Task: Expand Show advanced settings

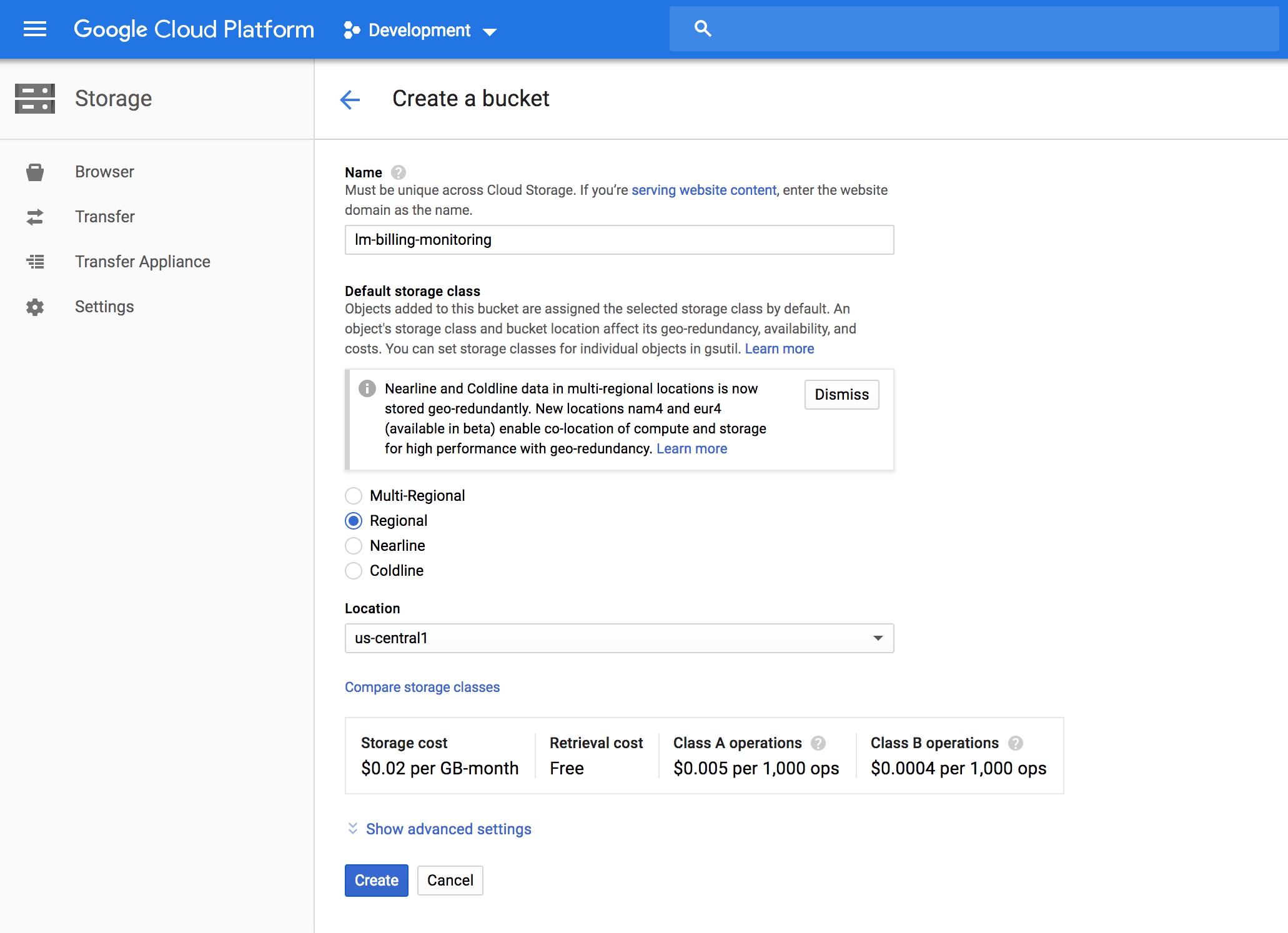Action: point(448,829)
